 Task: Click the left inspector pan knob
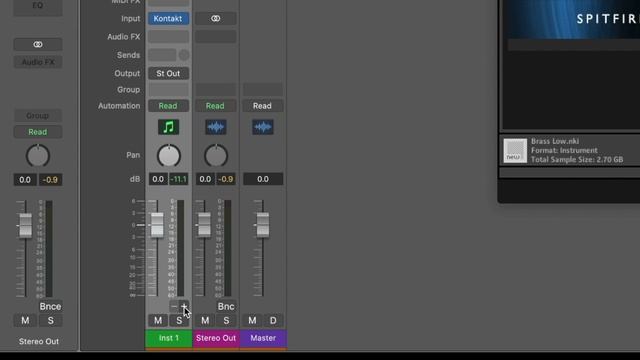[x=38, y=156]
